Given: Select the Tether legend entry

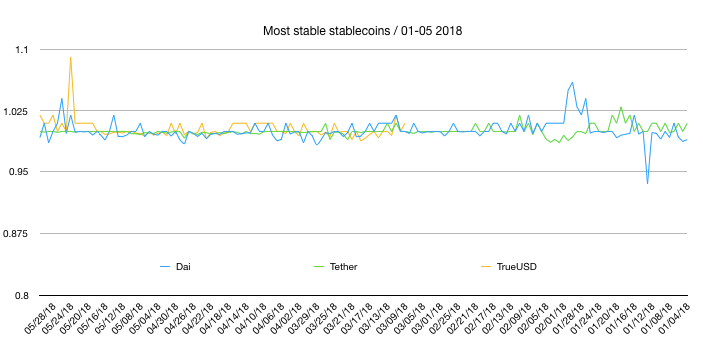Looking at the screenshot, I should click(x=336, y=266).
